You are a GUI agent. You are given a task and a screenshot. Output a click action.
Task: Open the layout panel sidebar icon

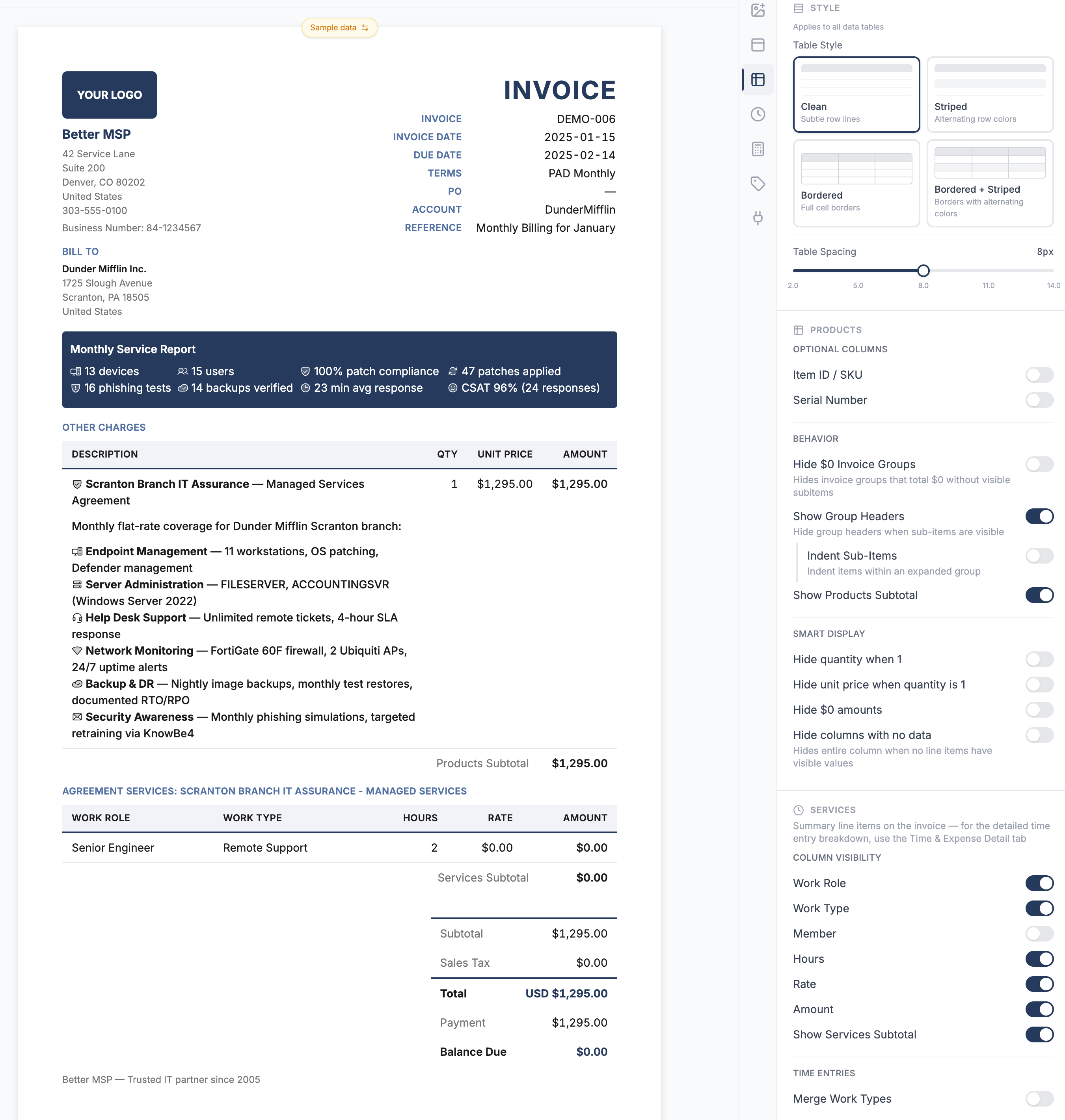758,45
